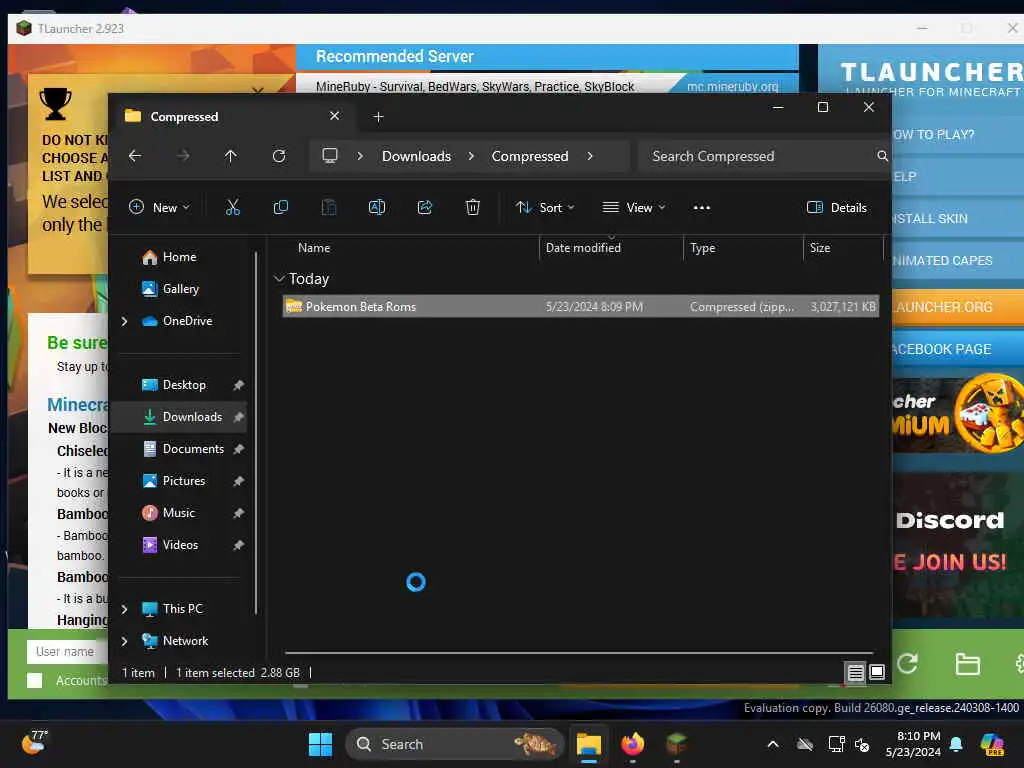
Task: Close the Compressed tab
Action: coord(334,116)
